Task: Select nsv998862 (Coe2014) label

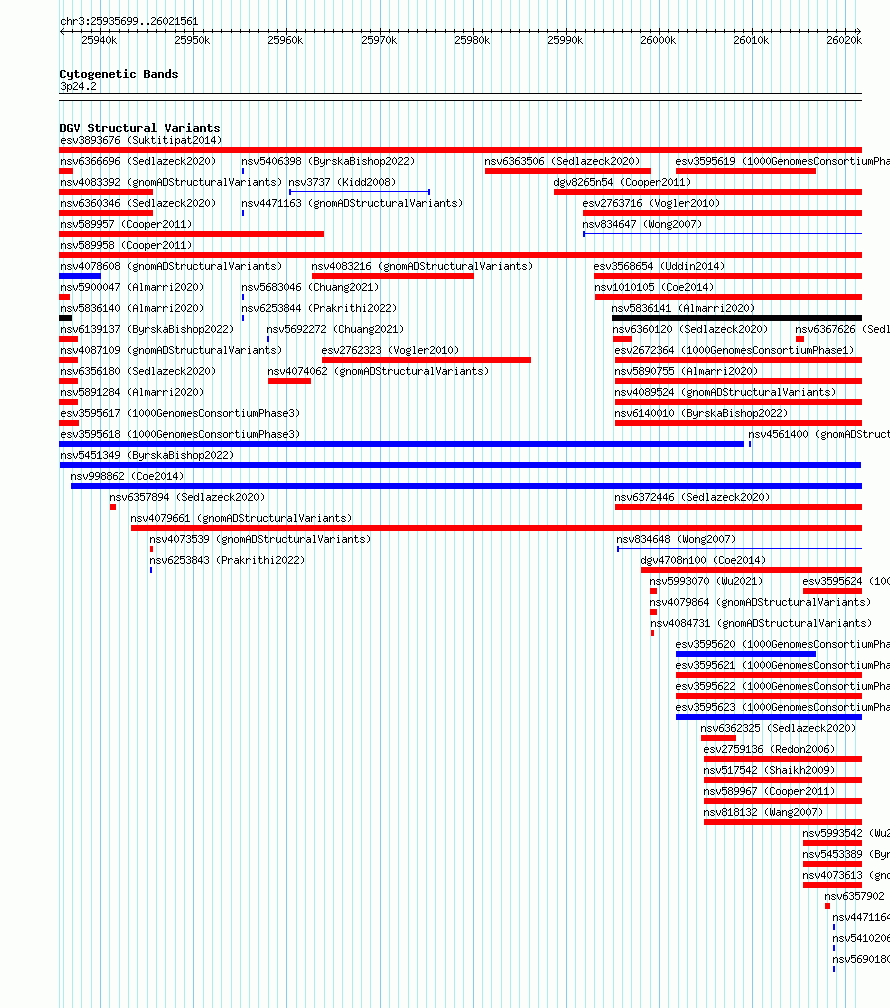Action: (x=127, y=476)
